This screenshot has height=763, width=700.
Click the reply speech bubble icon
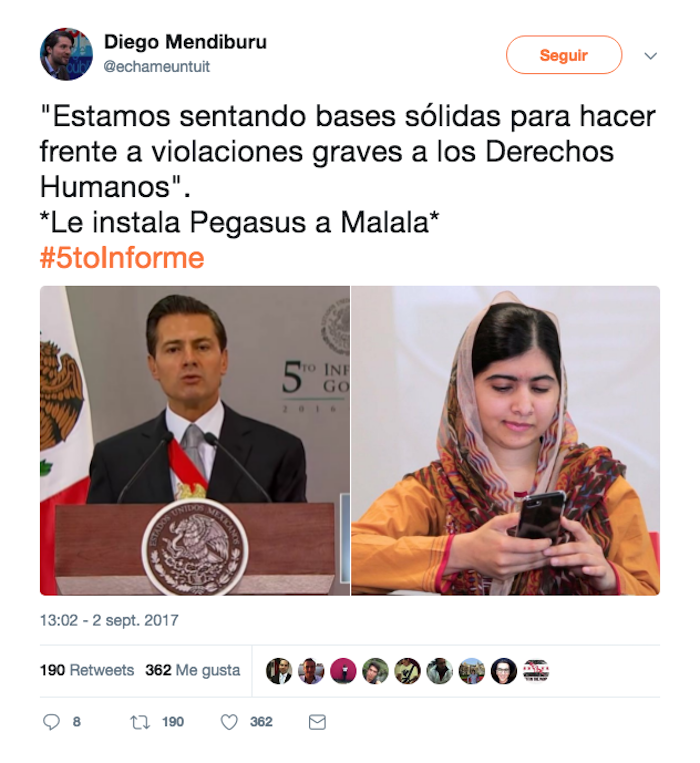(x=51, y=722)
